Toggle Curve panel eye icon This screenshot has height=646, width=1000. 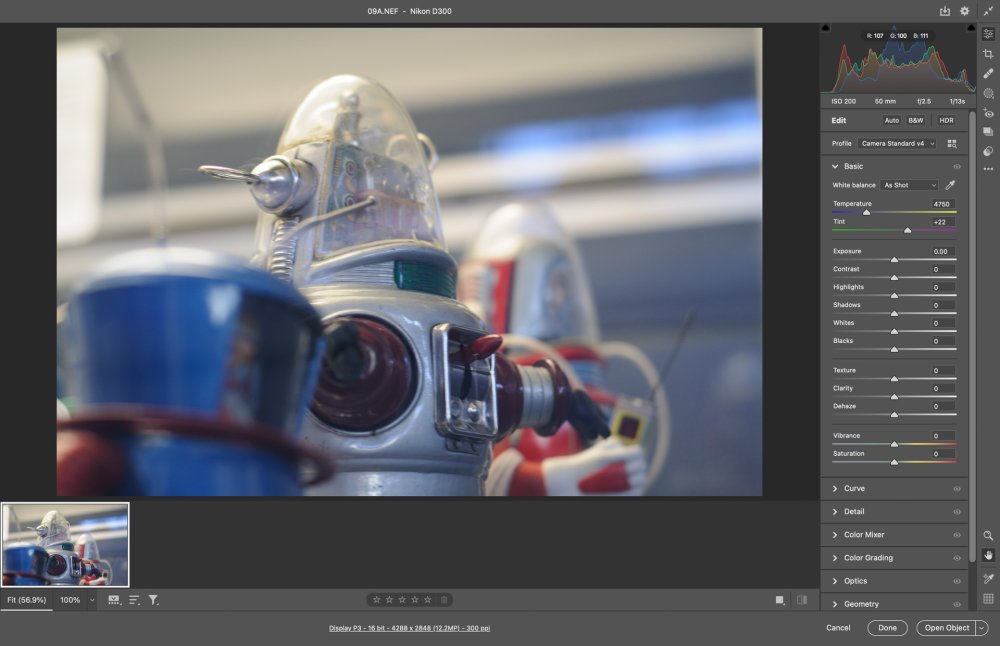point(957,489)
